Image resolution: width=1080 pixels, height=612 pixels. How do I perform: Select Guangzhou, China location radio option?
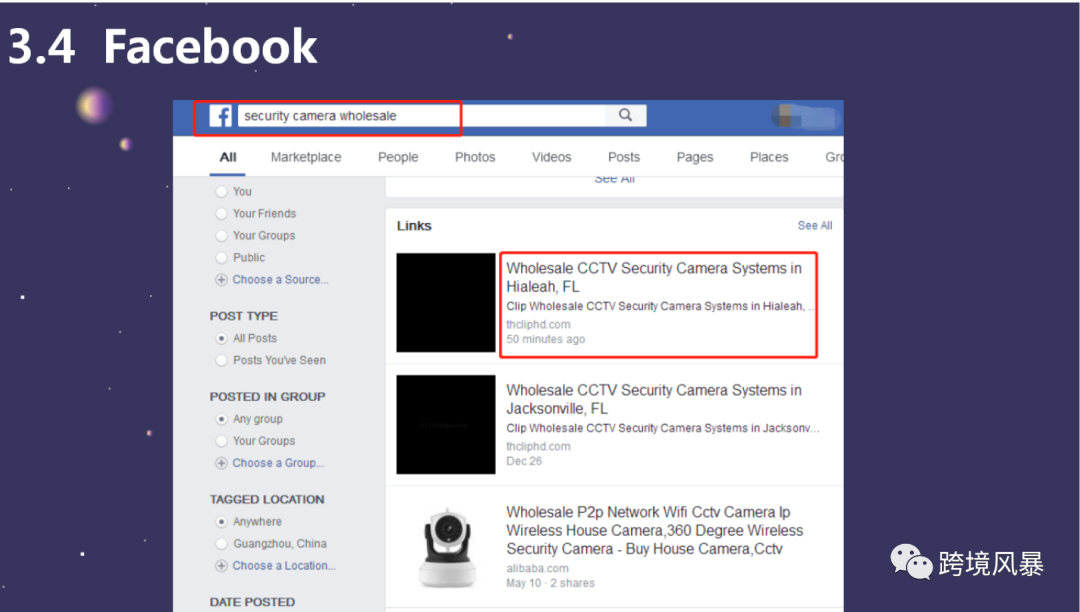[221, 544]
